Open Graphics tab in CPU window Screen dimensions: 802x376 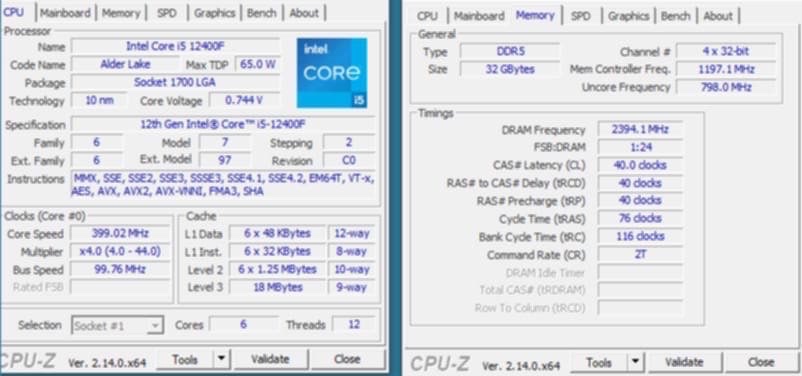214,13
